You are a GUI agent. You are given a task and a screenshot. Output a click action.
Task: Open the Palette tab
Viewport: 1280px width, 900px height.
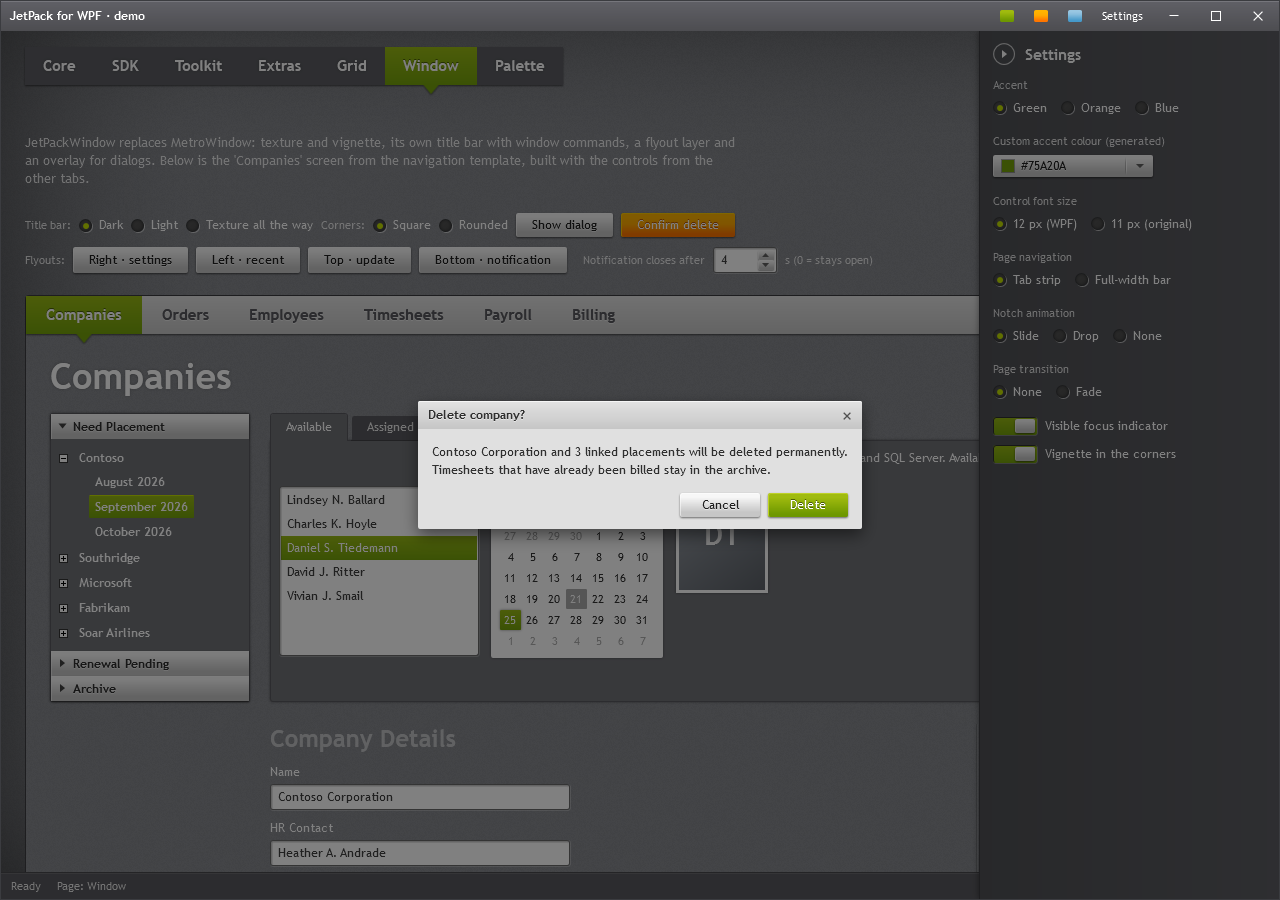[520, 66]
